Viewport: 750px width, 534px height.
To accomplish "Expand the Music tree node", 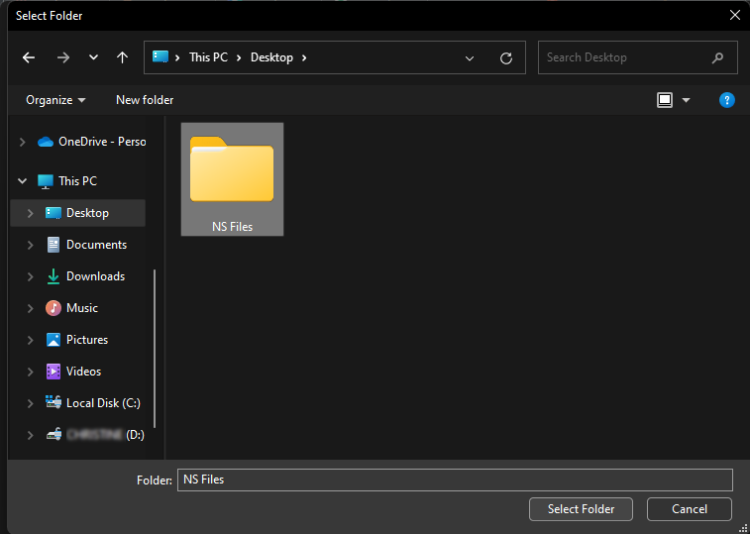I will (30, 308).
